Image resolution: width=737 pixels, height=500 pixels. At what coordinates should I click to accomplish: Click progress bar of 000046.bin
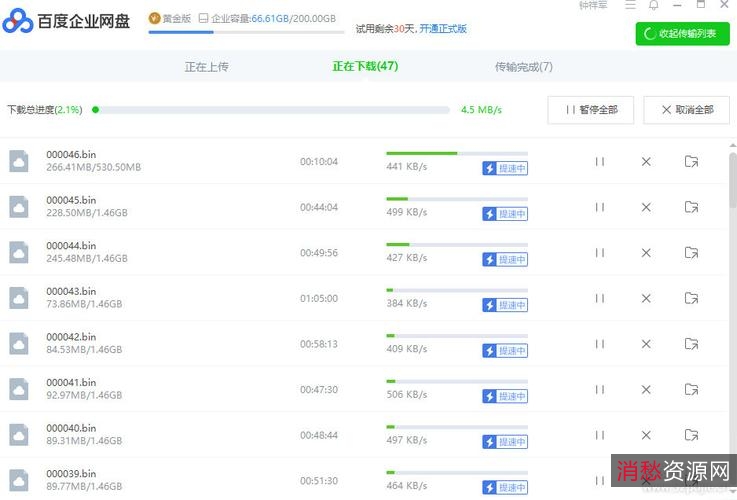457,153
